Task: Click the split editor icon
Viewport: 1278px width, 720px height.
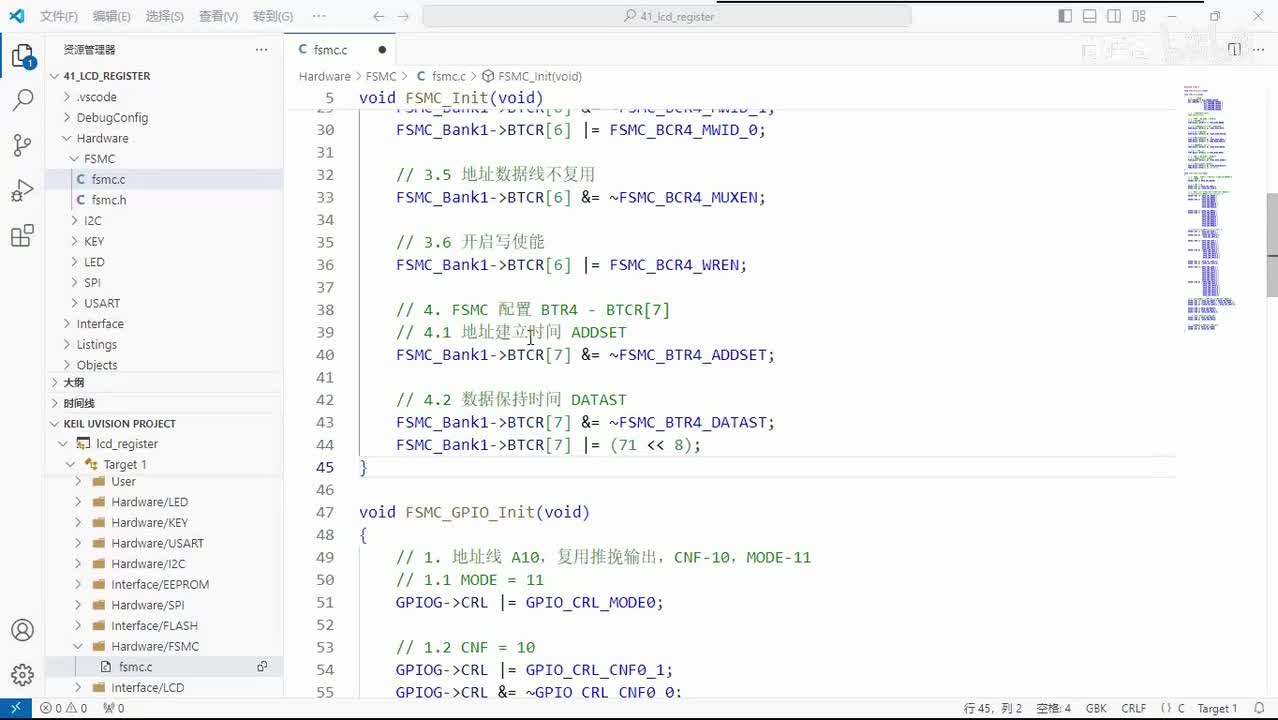Action: (x=1234, y=49)
